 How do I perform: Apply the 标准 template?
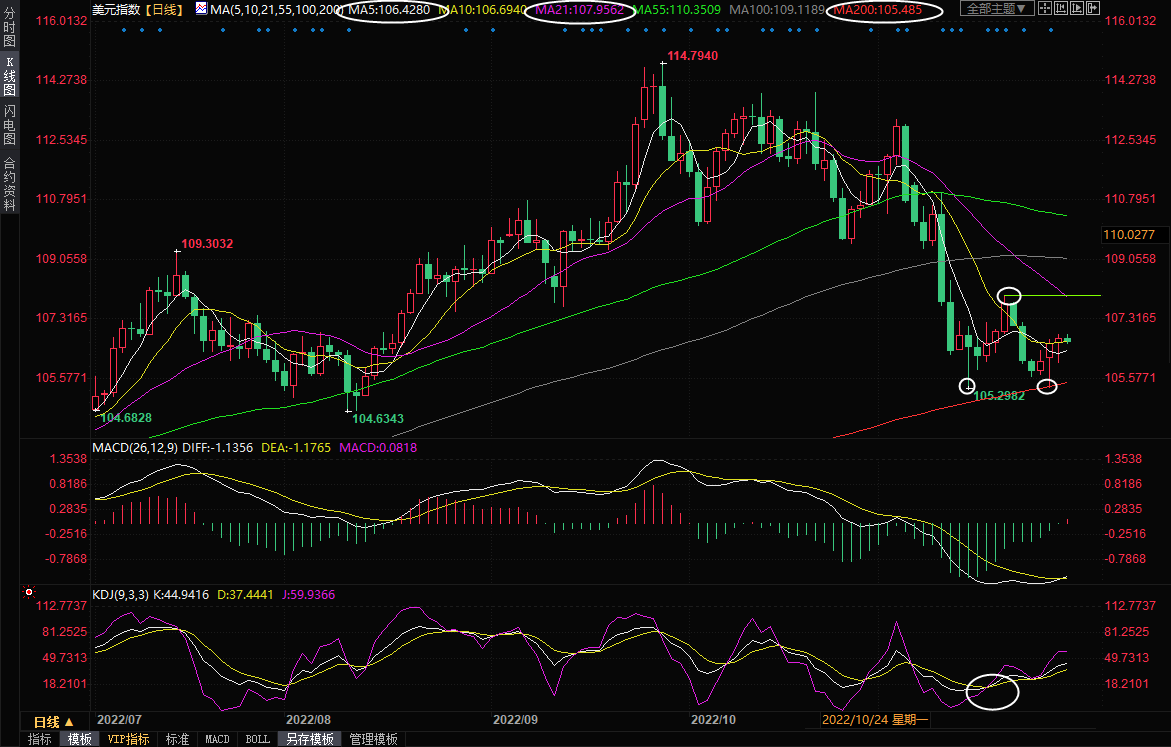[177, 739]
